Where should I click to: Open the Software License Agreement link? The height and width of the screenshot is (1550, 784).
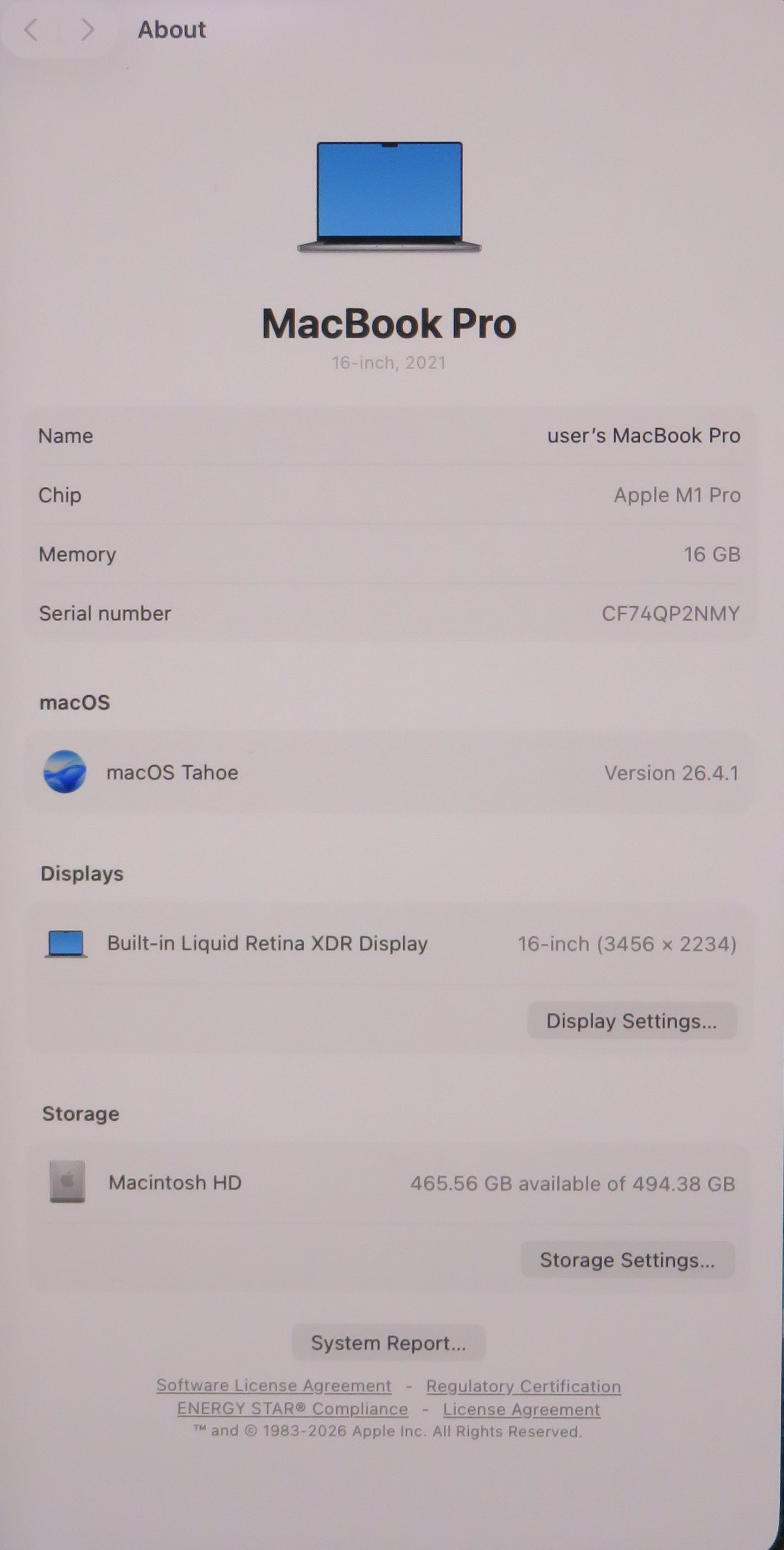point(274,1386)
